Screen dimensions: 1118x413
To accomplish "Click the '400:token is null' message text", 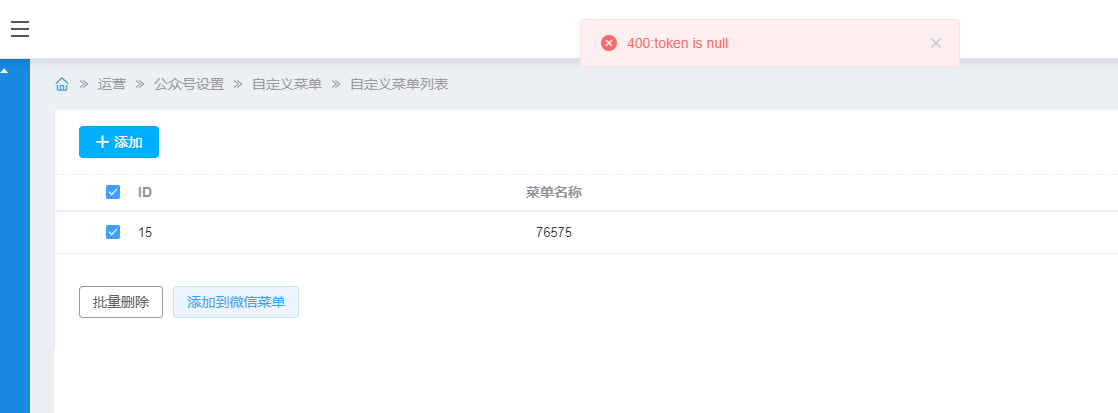I will click(684, 43).
